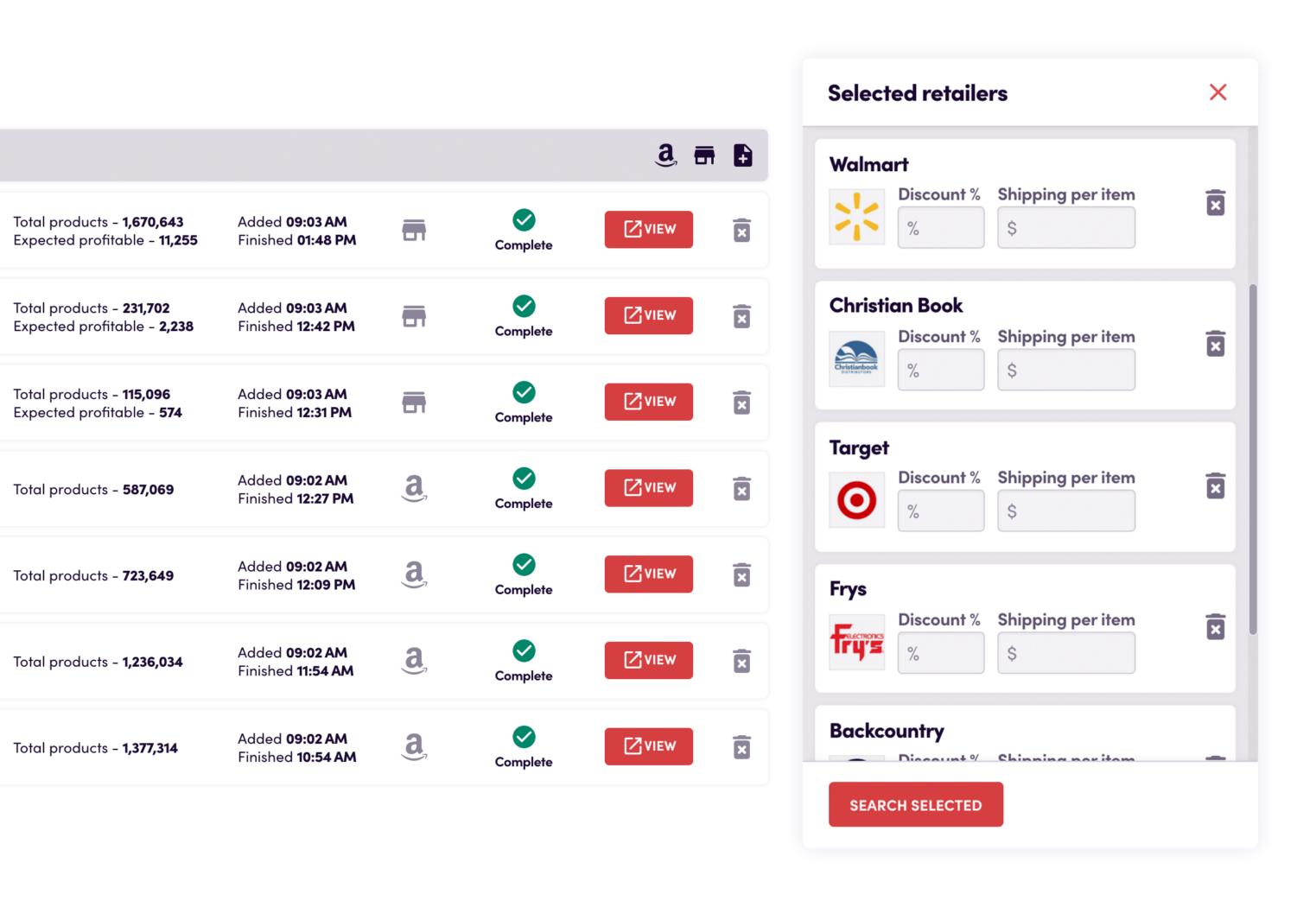Click the storefront icon in header bar
The height and width of the screenshot is (907, 1316).
click(x=704, y=155)
